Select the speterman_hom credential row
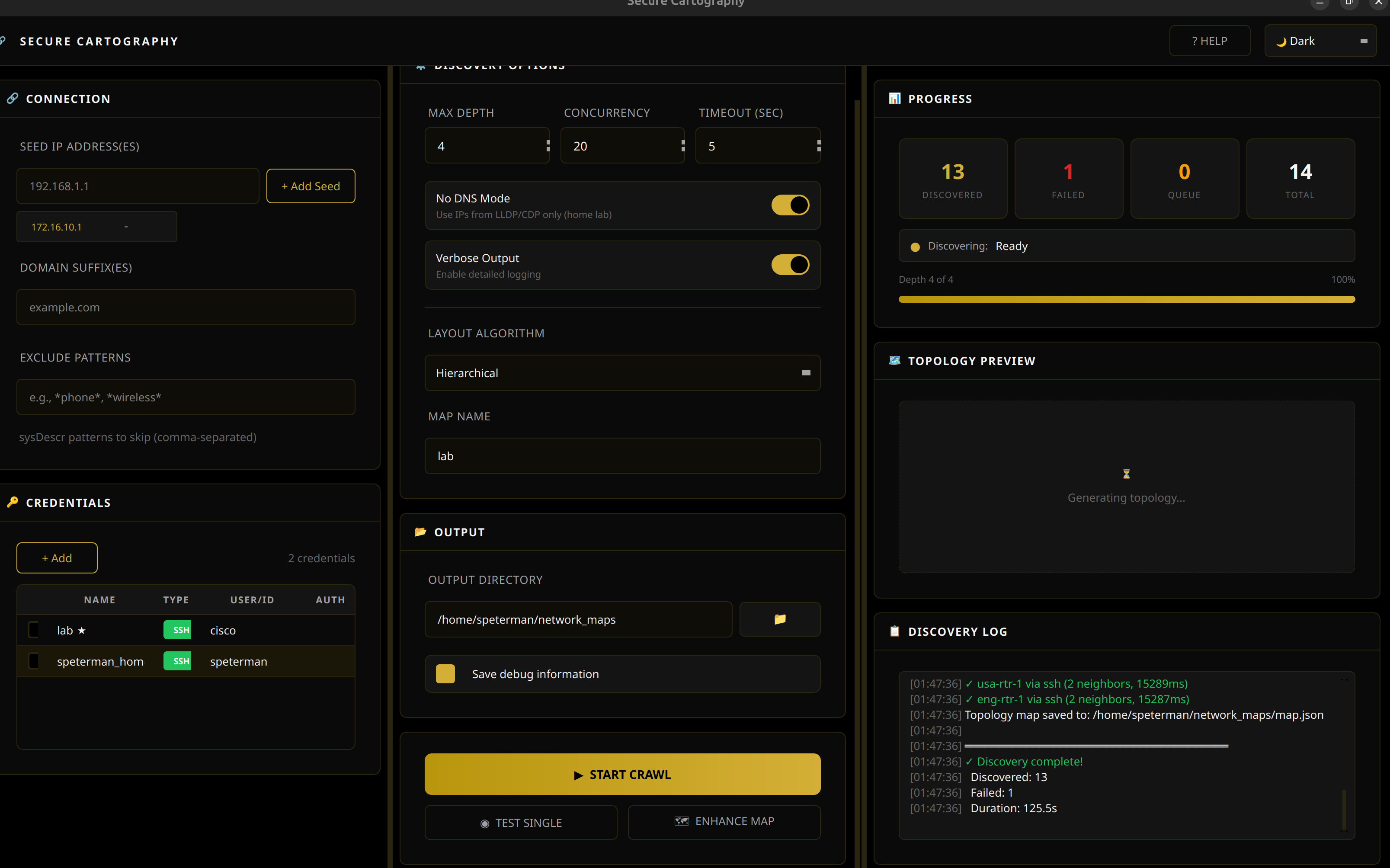 100,661
